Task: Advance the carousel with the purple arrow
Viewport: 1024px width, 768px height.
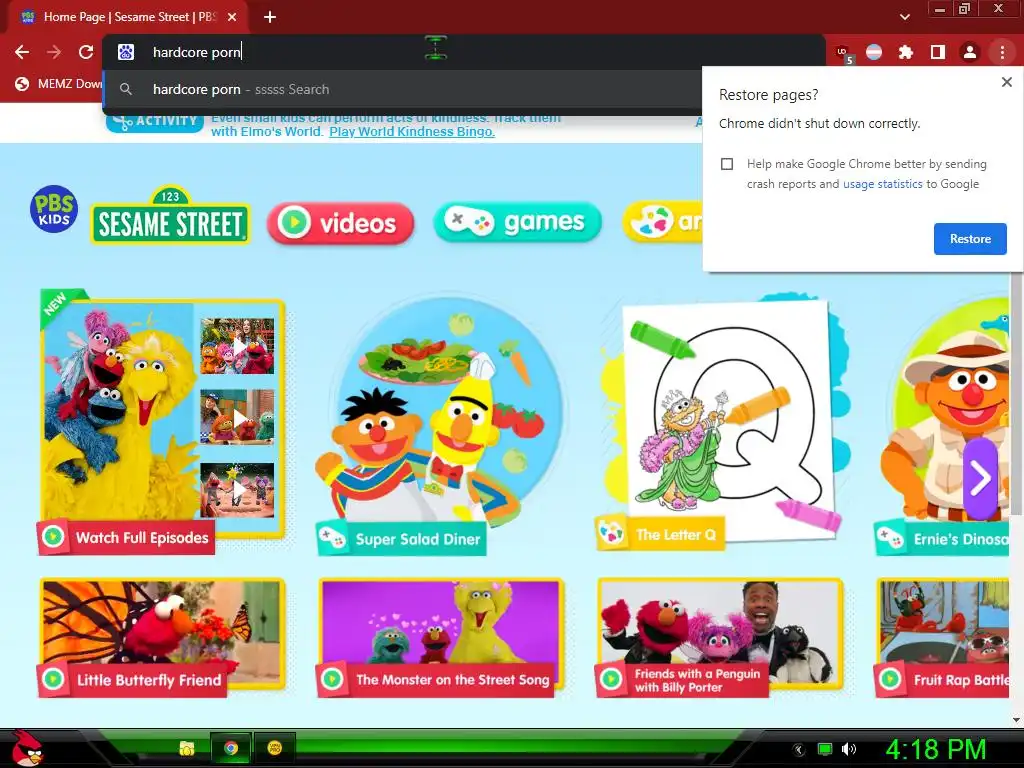Action: pyautogui.click(x=980, y=479)
